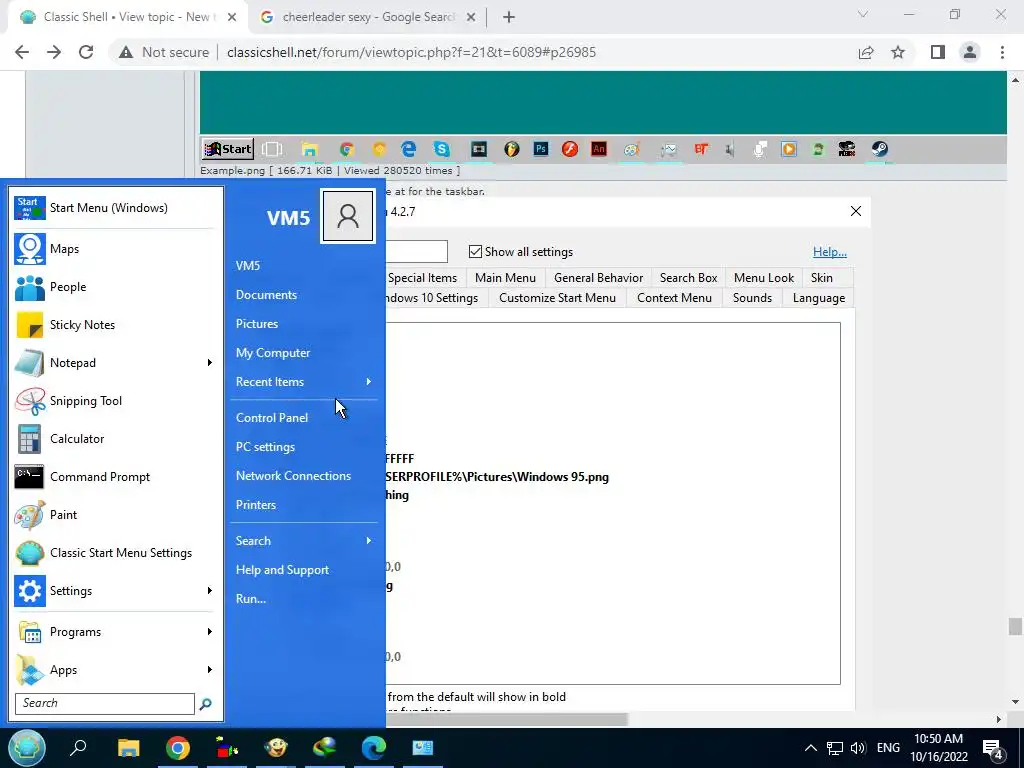Open a new Chrome tab

(x=509, y=17)
